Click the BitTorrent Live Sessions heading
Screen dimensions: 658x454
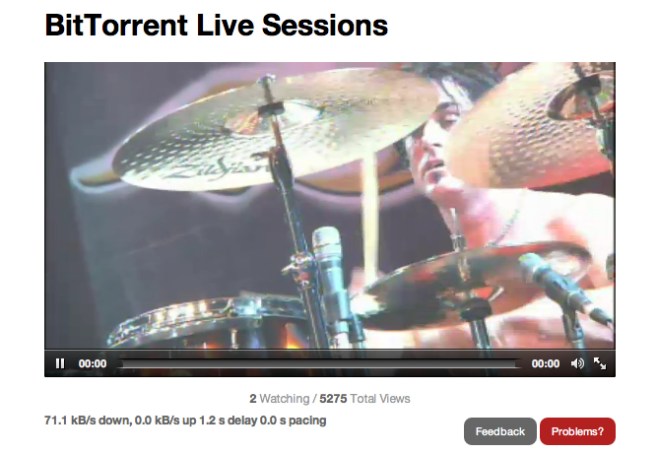click(x=216, y=25)
